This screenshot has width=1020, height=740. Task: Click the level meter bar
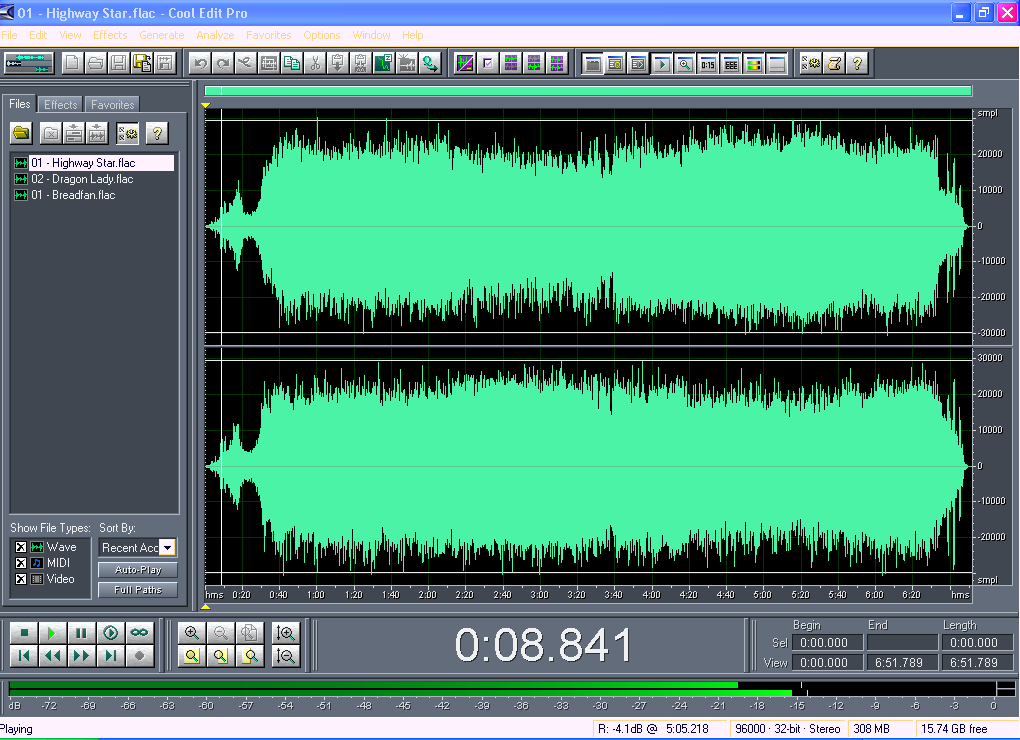(502, 689)
